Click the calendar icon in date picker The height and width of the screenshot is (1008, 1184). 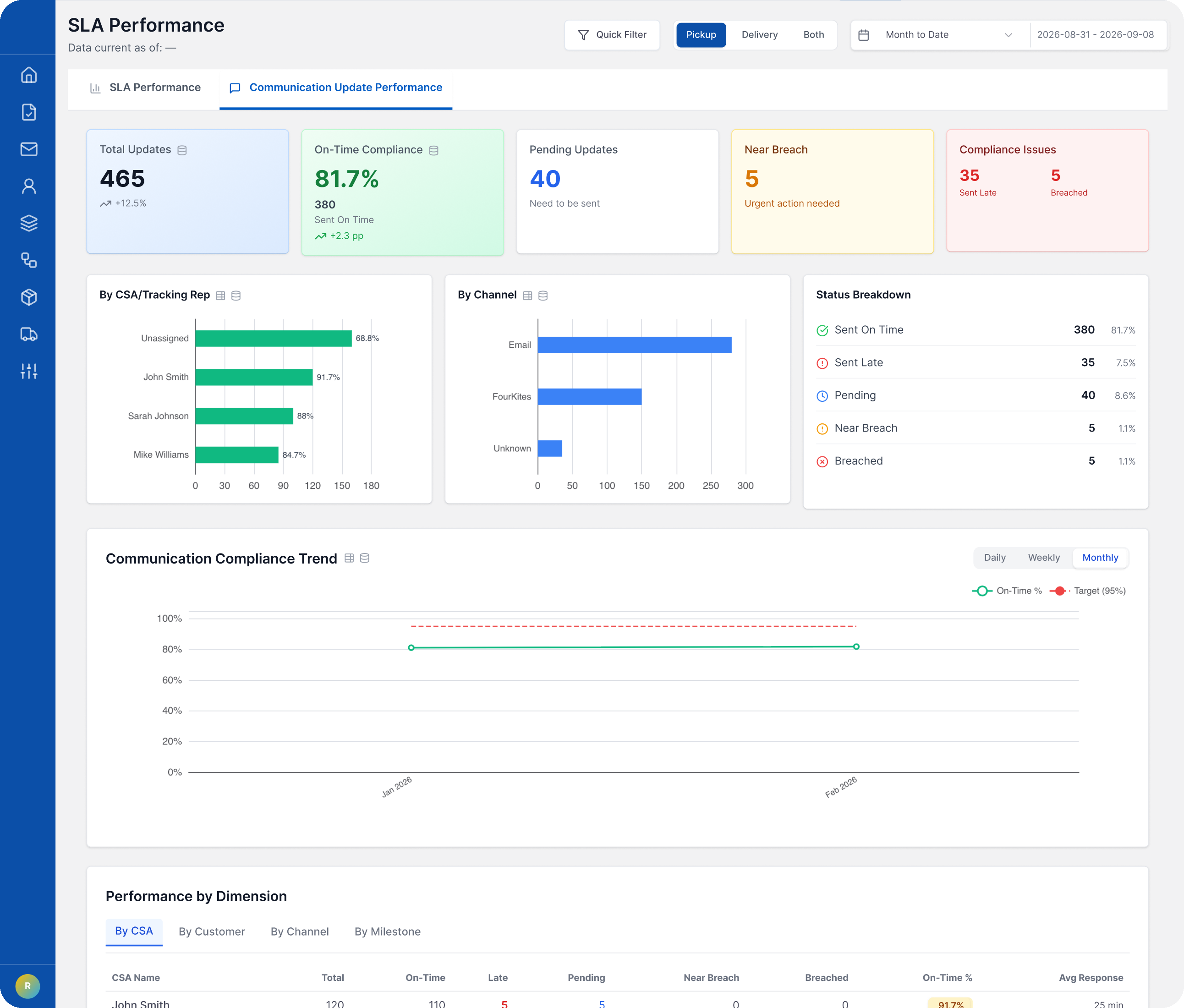(863, 35)
